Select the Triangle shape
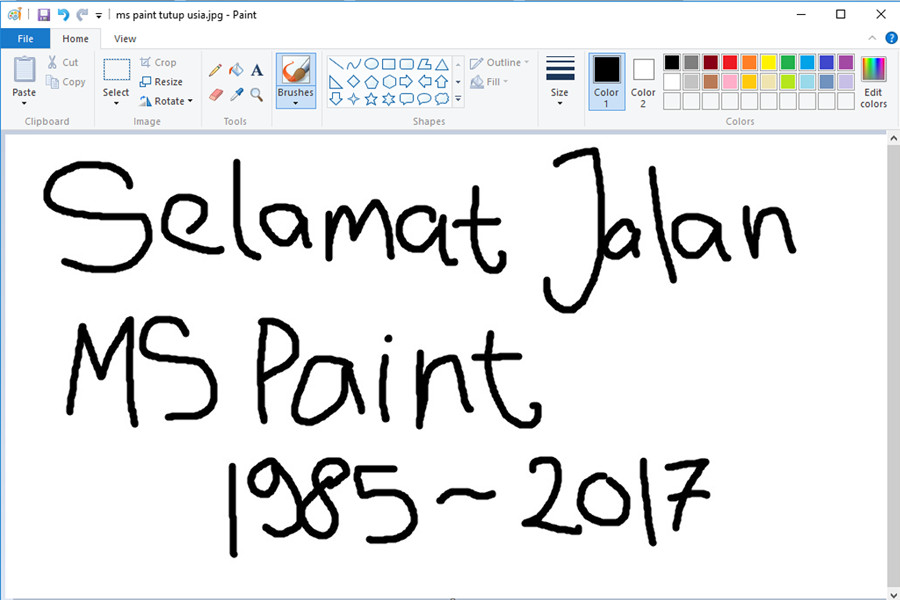Screen dimensions: 900x600 pyautogui.click(x=441, y=64)
